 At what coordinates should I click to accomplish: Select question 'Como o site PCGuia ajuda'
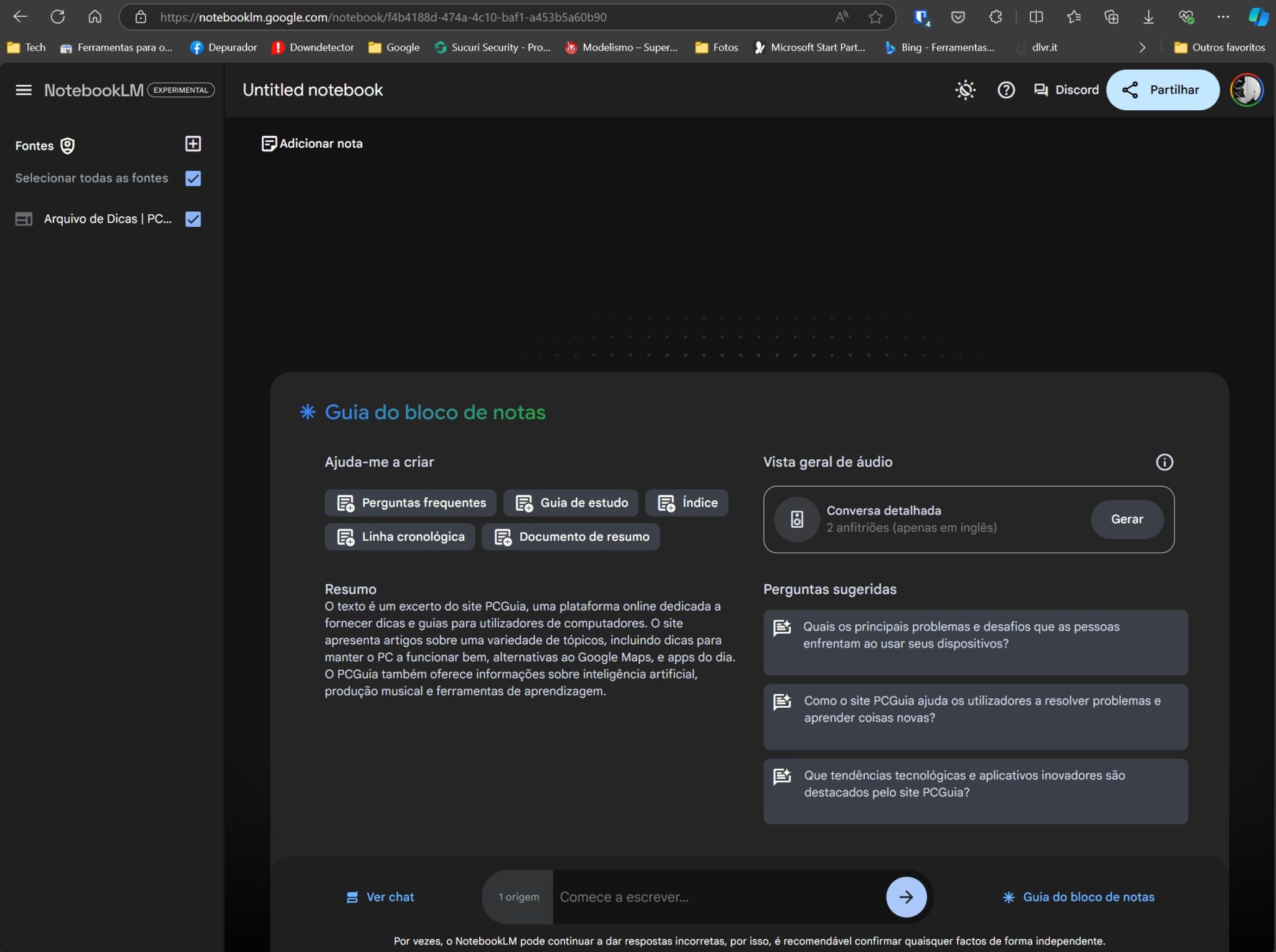point(975,716)
